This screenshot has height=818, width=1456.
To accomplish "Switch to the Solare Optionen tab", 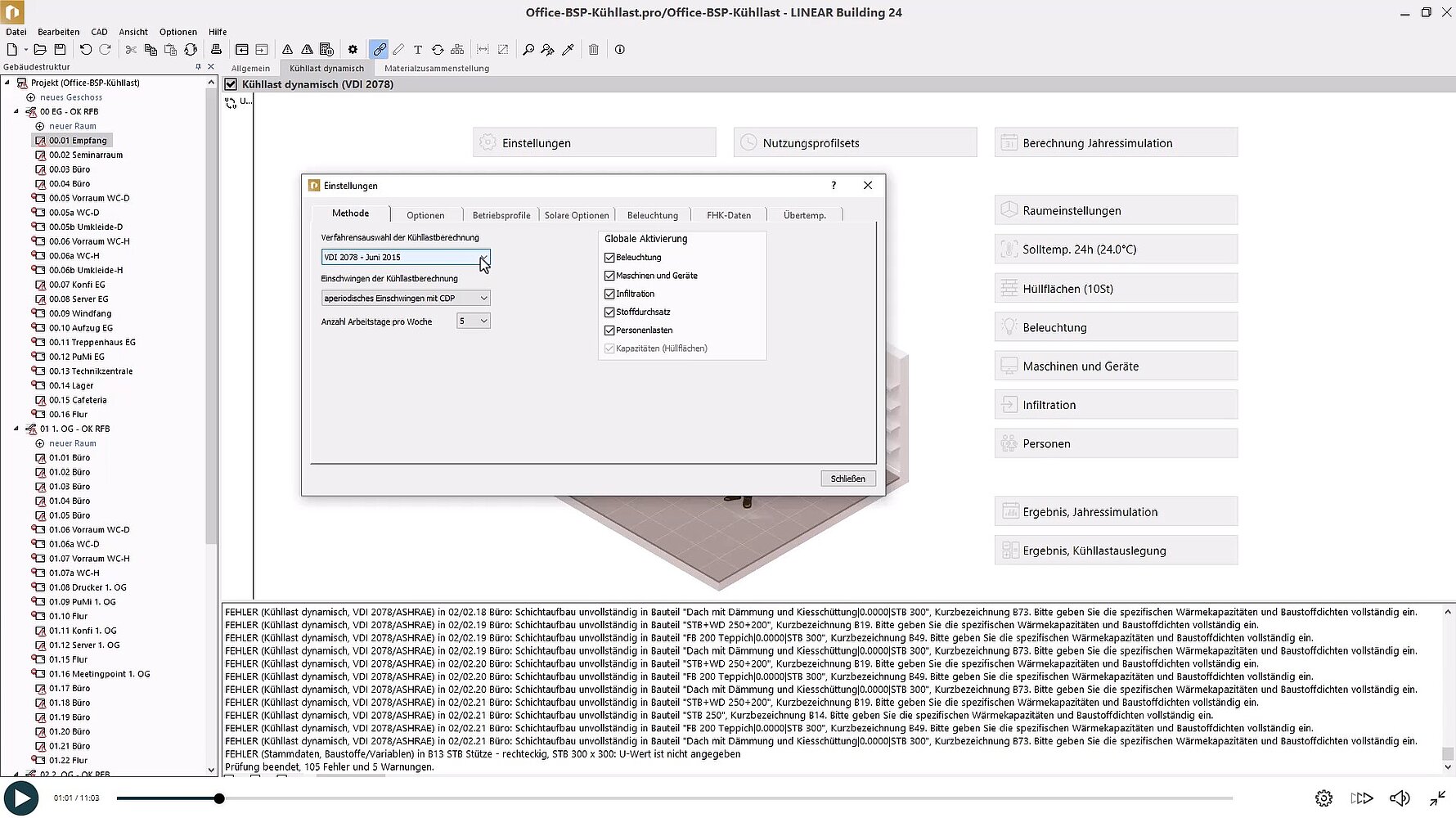I will point(577,215).
